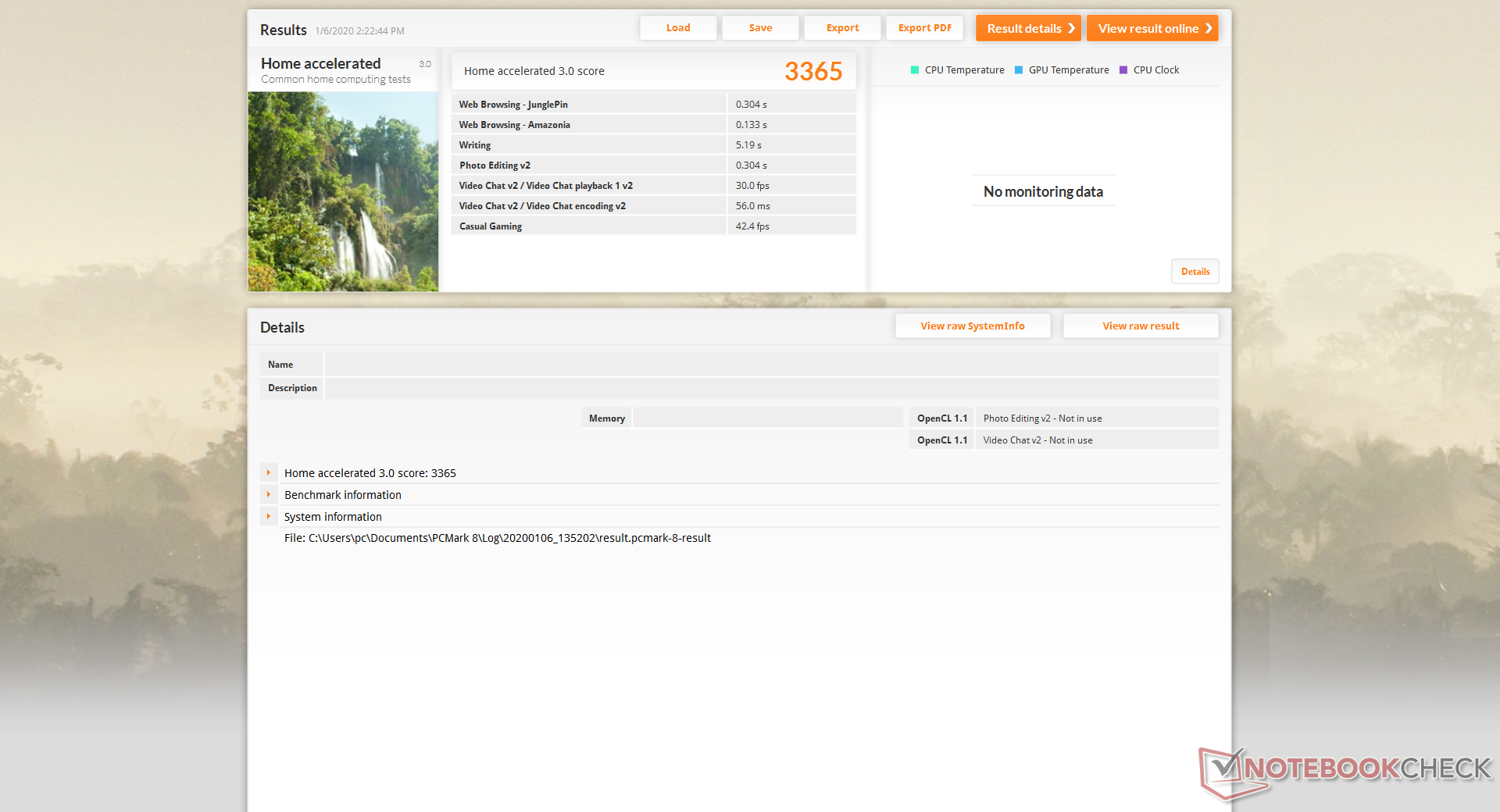View raw SystemInfo

click(973, 326)
